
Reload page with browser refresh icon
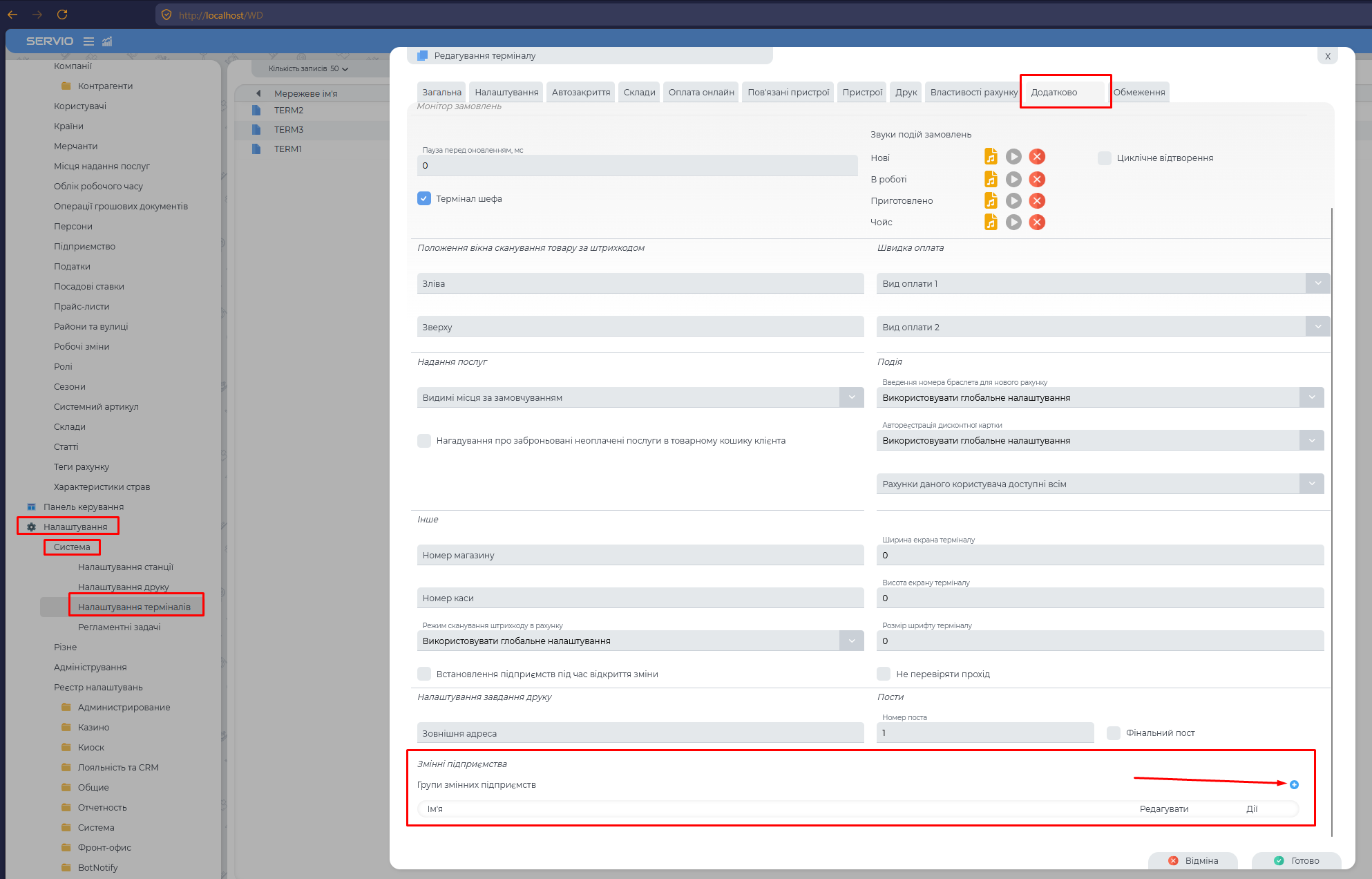(62, 15)
